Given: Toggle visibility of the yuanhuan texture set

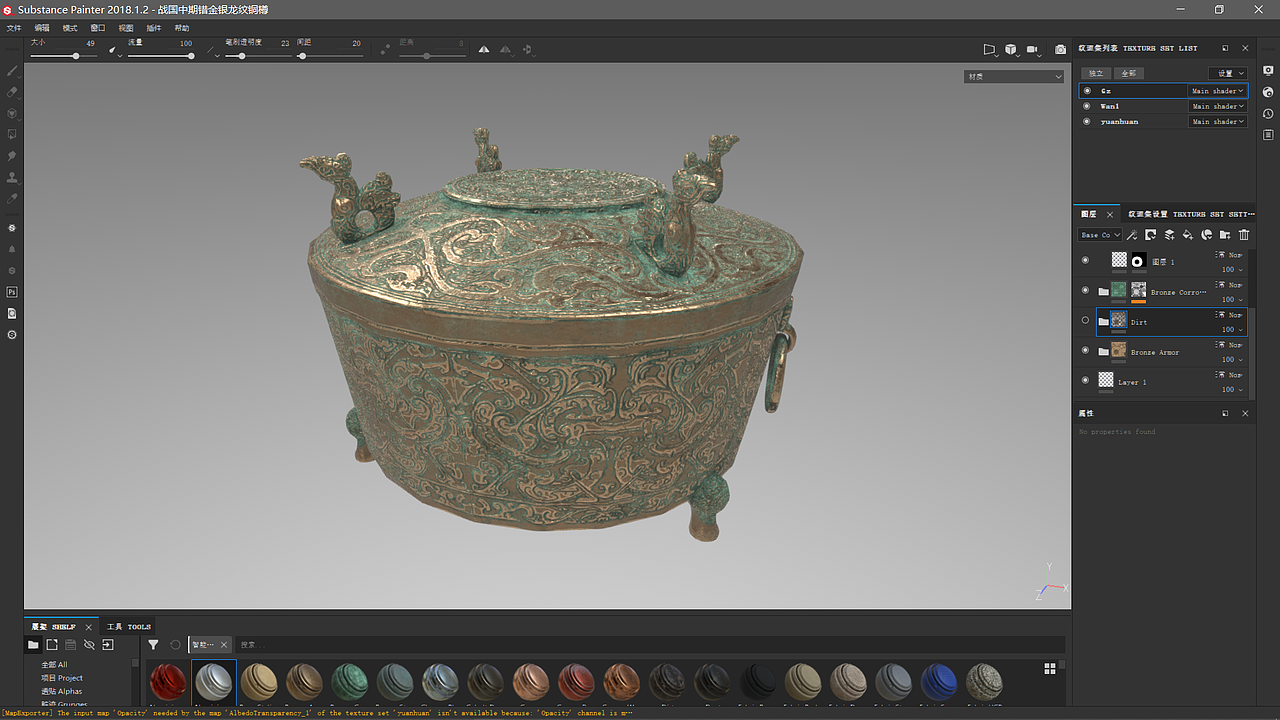Looking at the screenshot, I should 1087,121.
